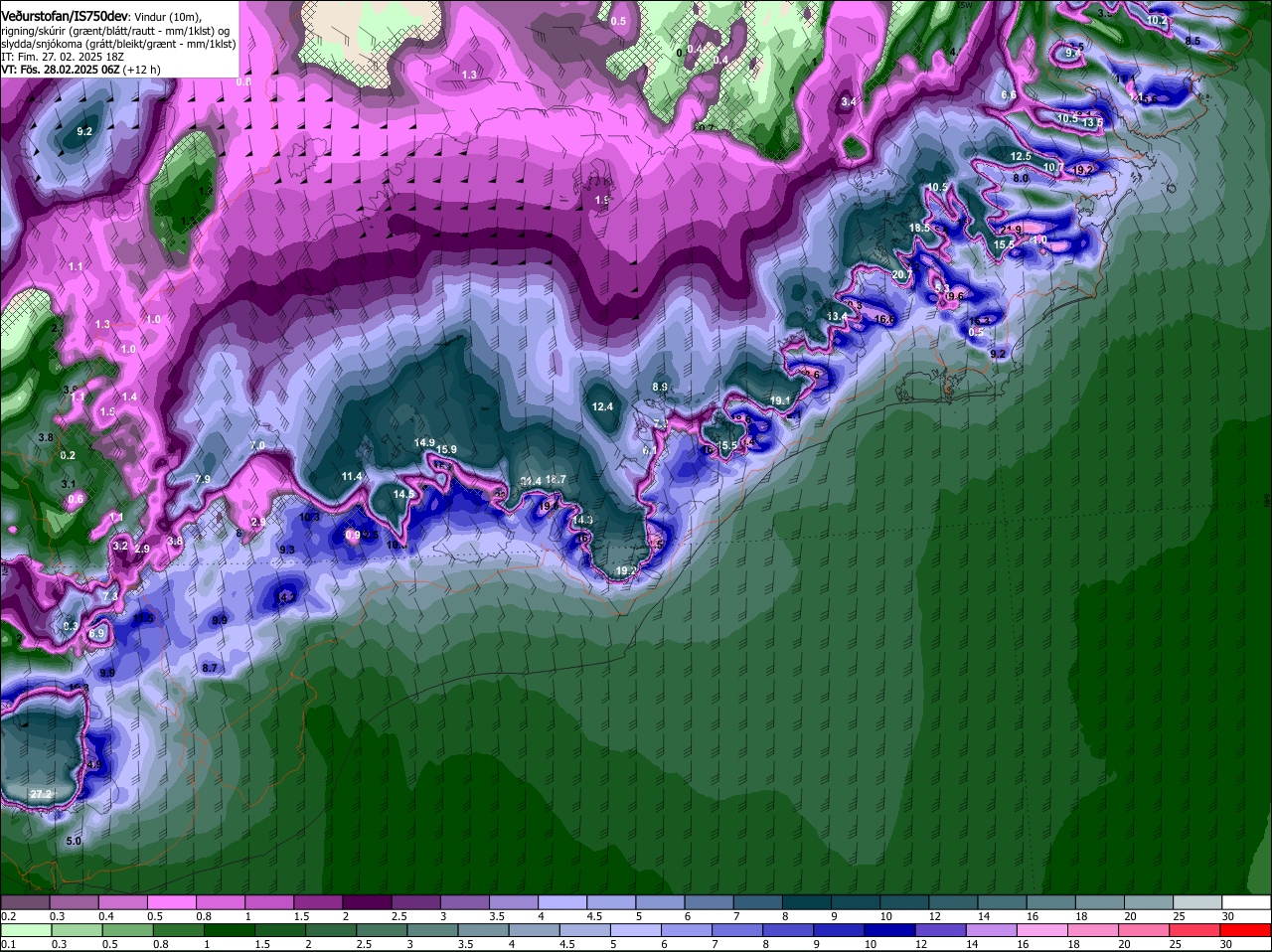Click the bright red legend swatch above 30
This screenshot has width=1272, height=952.
pos(1246,928)
